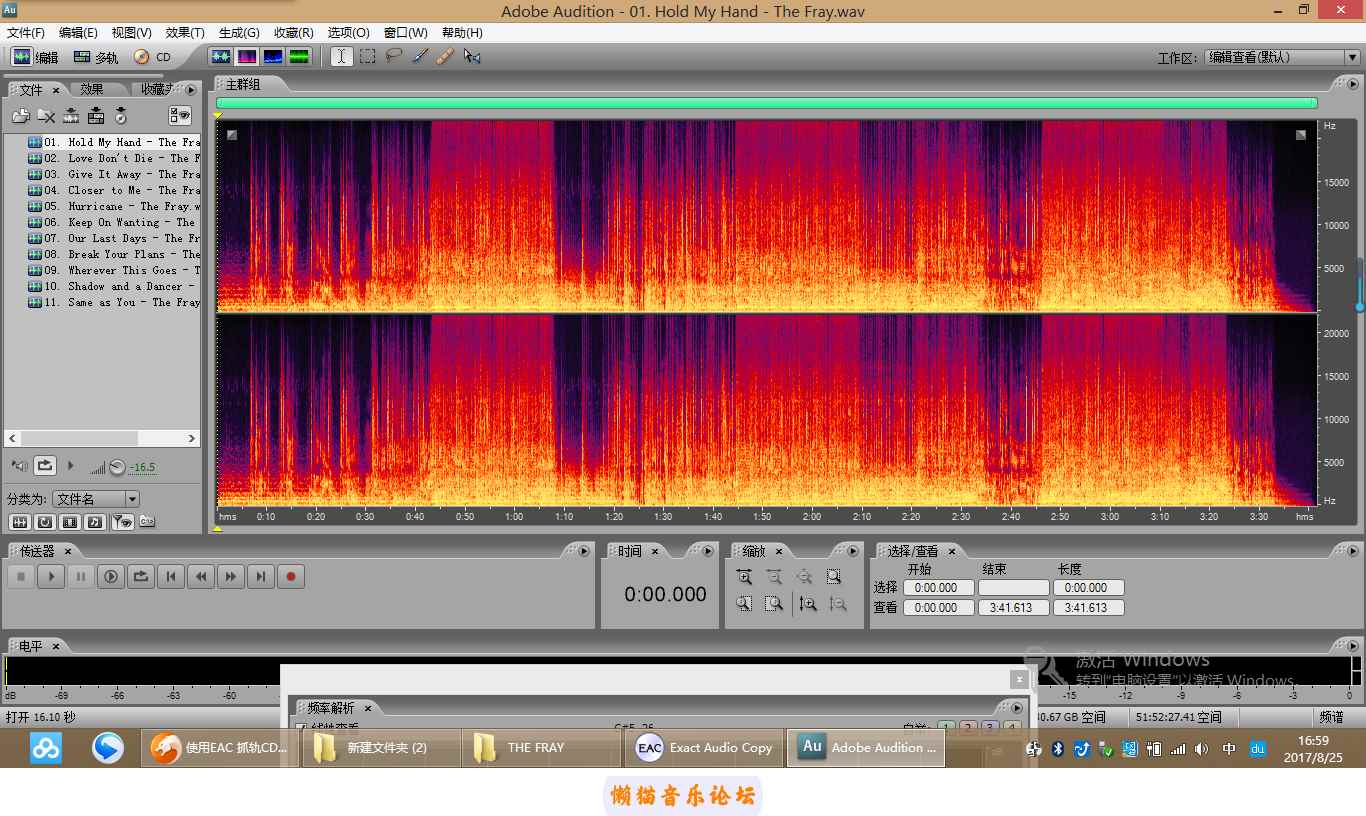This screenshot has height=816, width=1366.
Task: Click Edit File icon in Files panel
Action: point(71,116)
